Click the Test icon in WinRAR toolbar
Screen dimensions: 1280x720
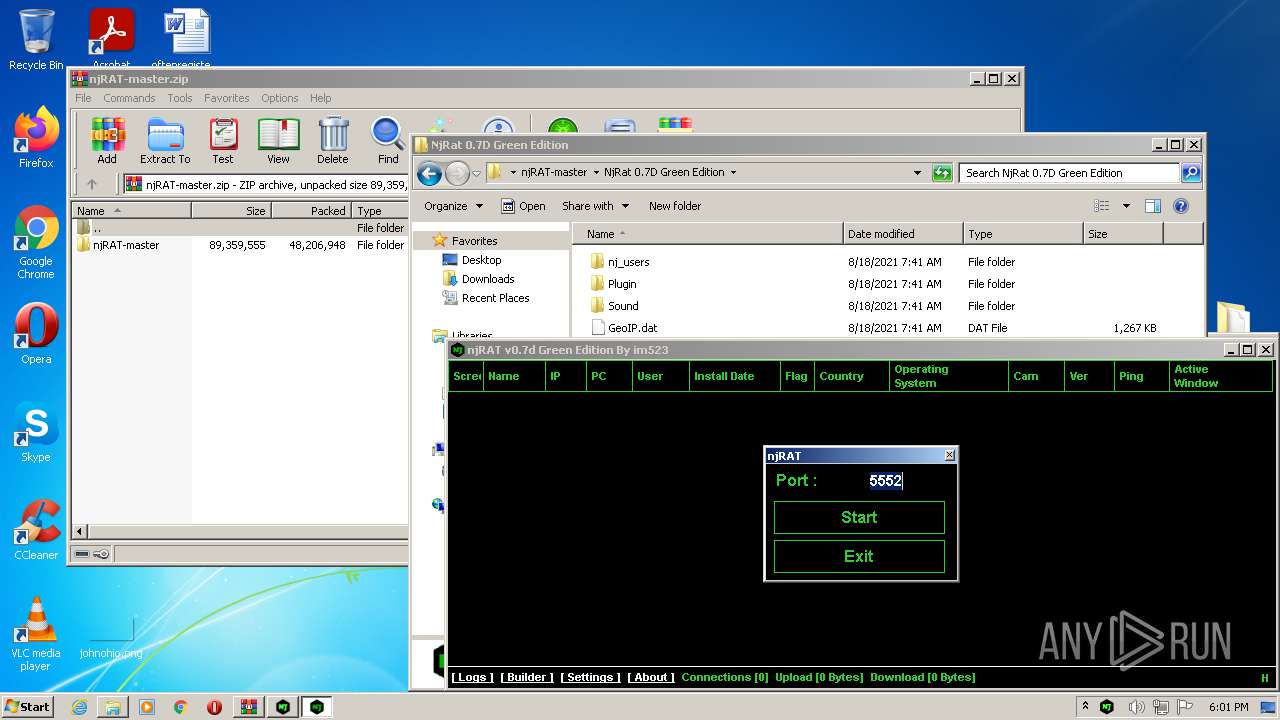pyautogui.click(x=223, y=140)
